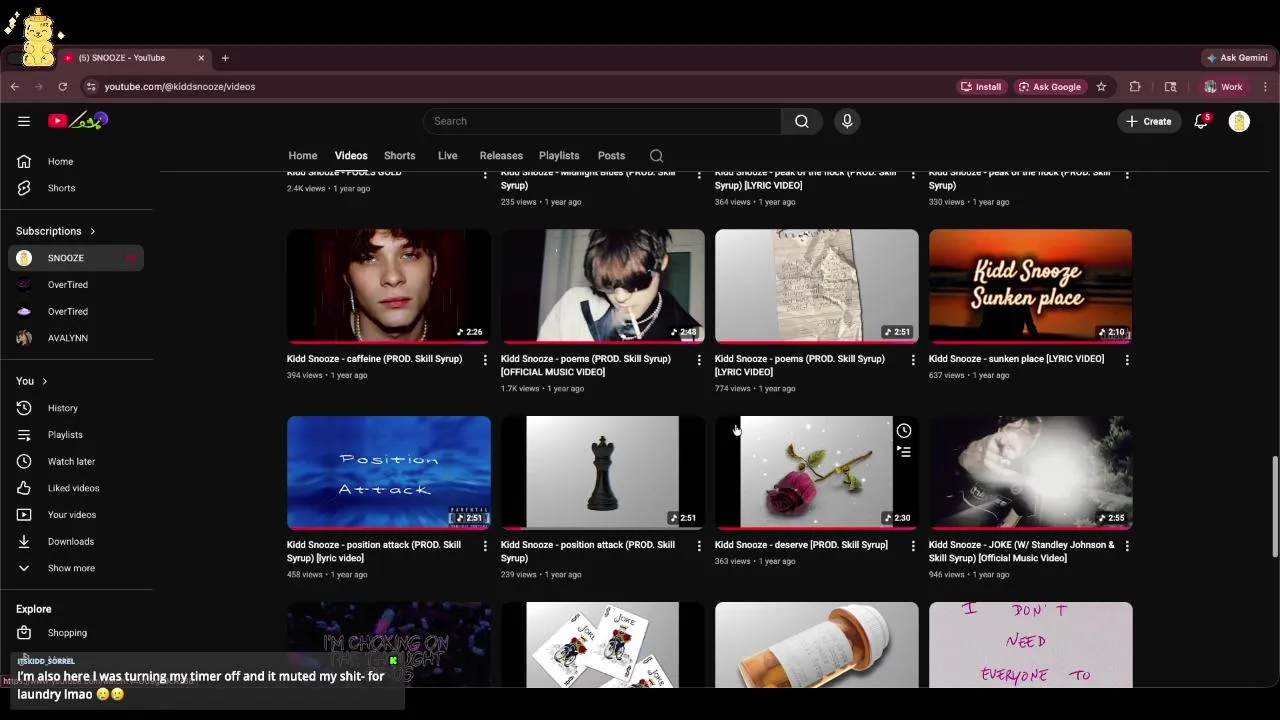Expand the You section
1280x720 pixels.
(32, 381)
